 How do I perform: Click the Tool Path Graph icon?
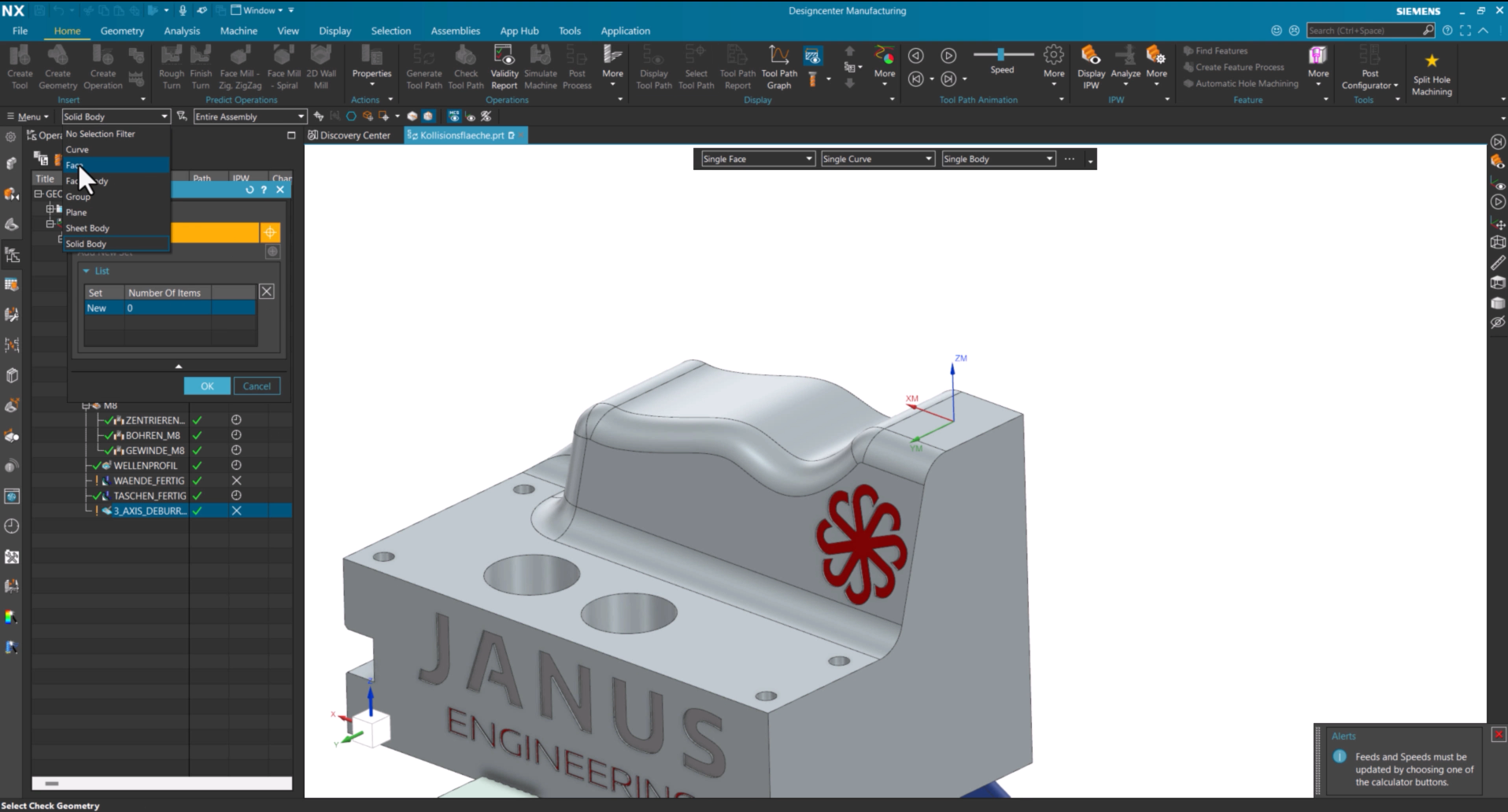click(779, 67)
